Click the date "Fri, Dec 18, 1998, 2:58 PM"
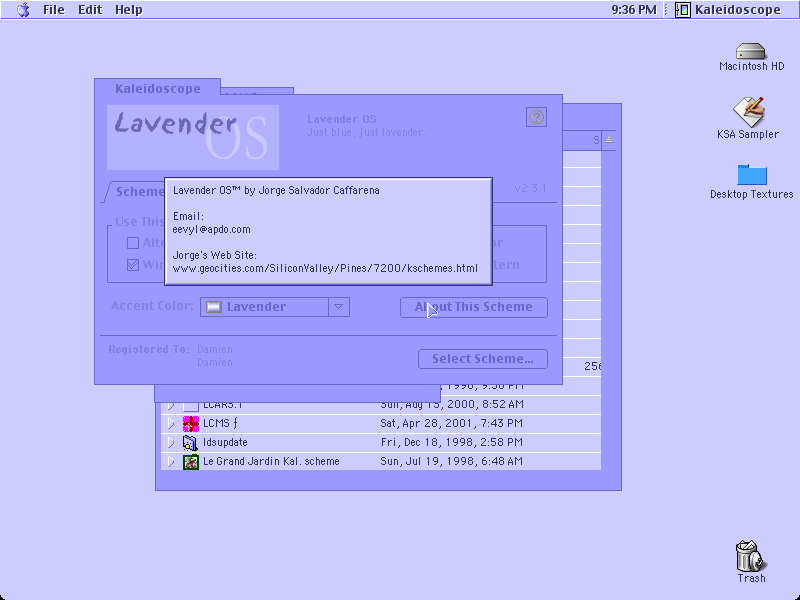 tap(452, 442)
